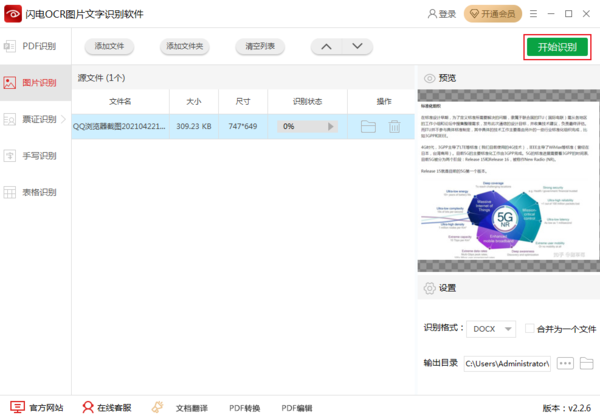Click the 0% recognition progress bar
Viewport: 600px width, 418px height.
pyautogui.click(x=307, y=127)
